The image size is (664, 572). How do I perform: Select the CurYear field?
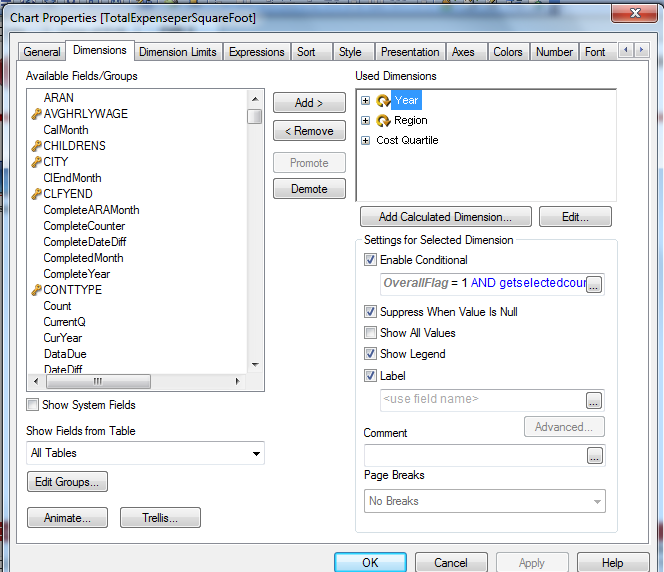pos(63,338)
